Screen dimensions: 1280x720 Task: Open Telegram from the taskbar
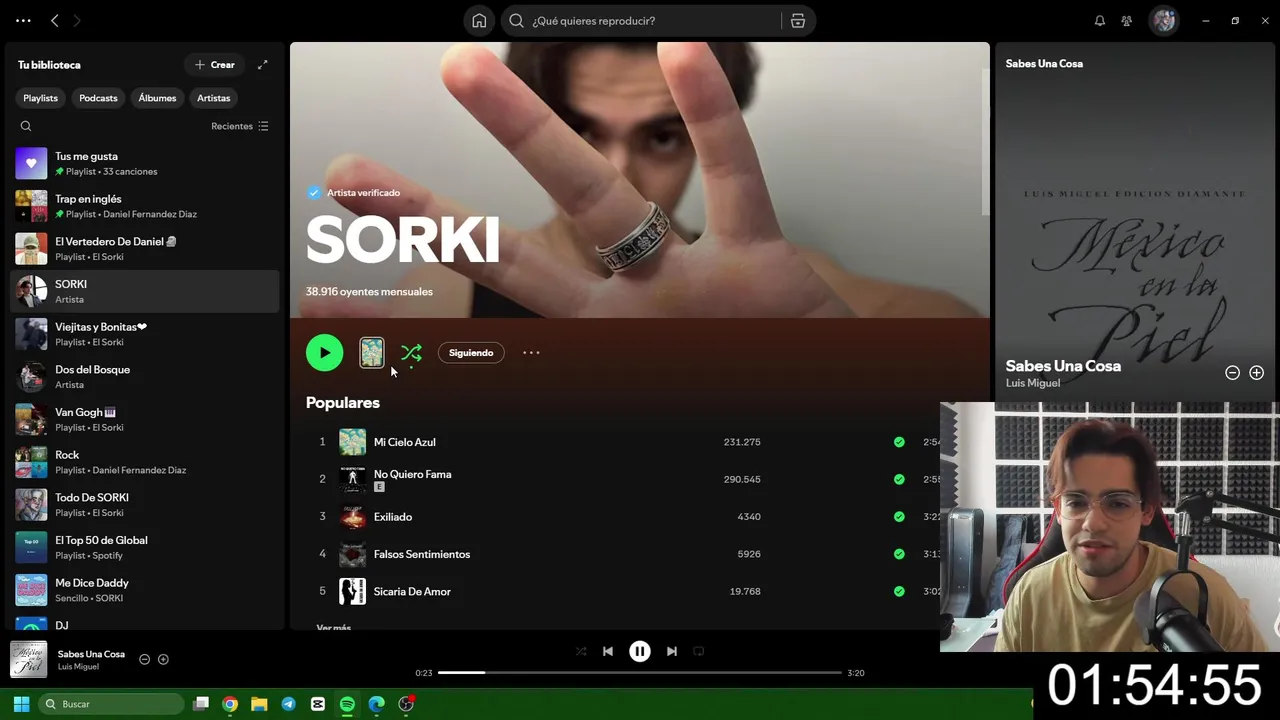point(288,704)
